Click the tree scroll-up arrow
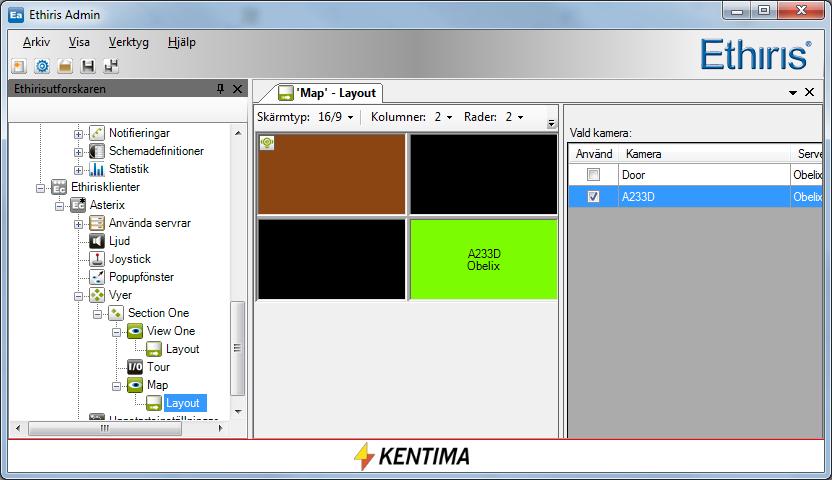 tap(238, 133)
